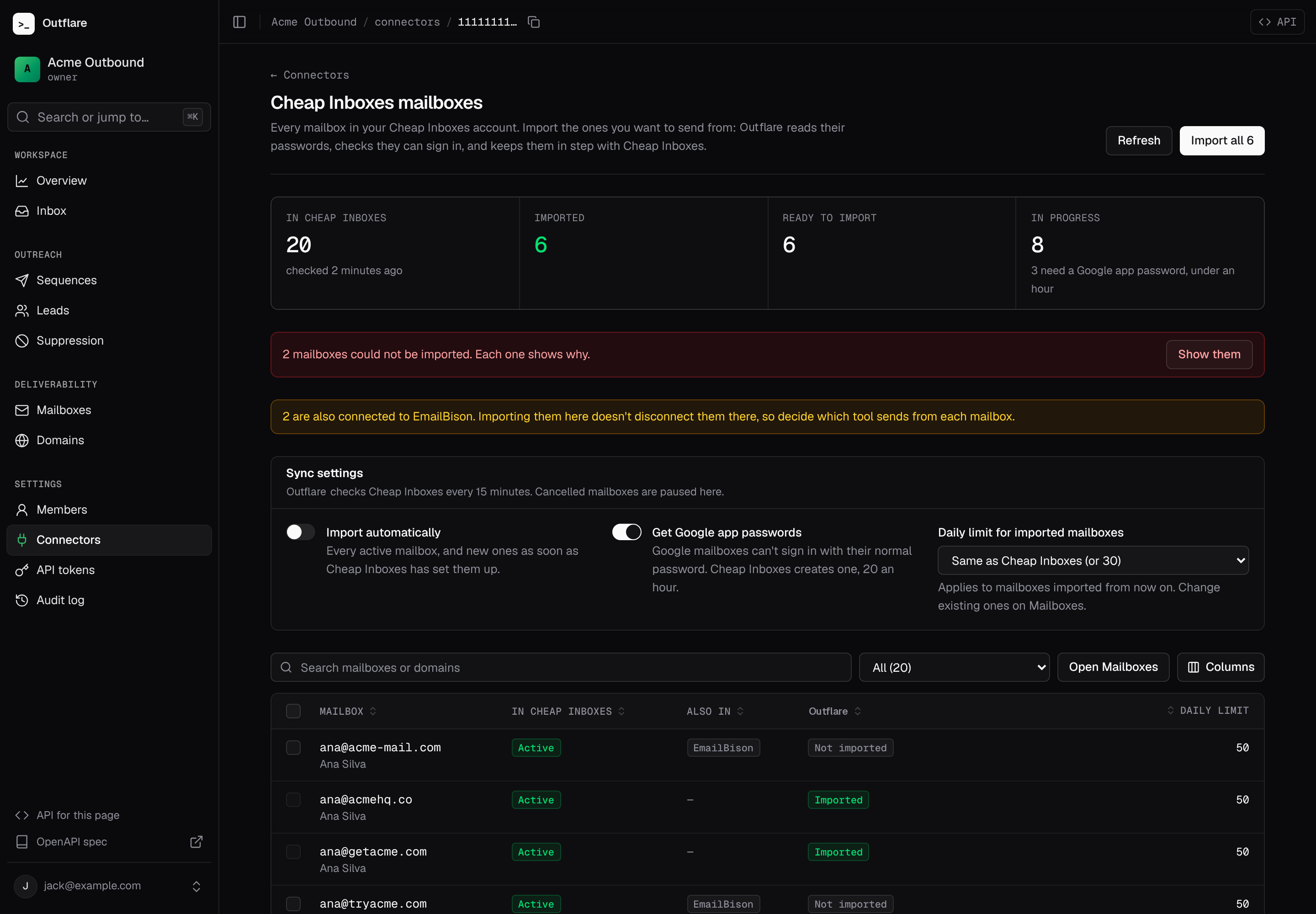
Task: Click the search magnifier in mailbox search
Action: 287,667
